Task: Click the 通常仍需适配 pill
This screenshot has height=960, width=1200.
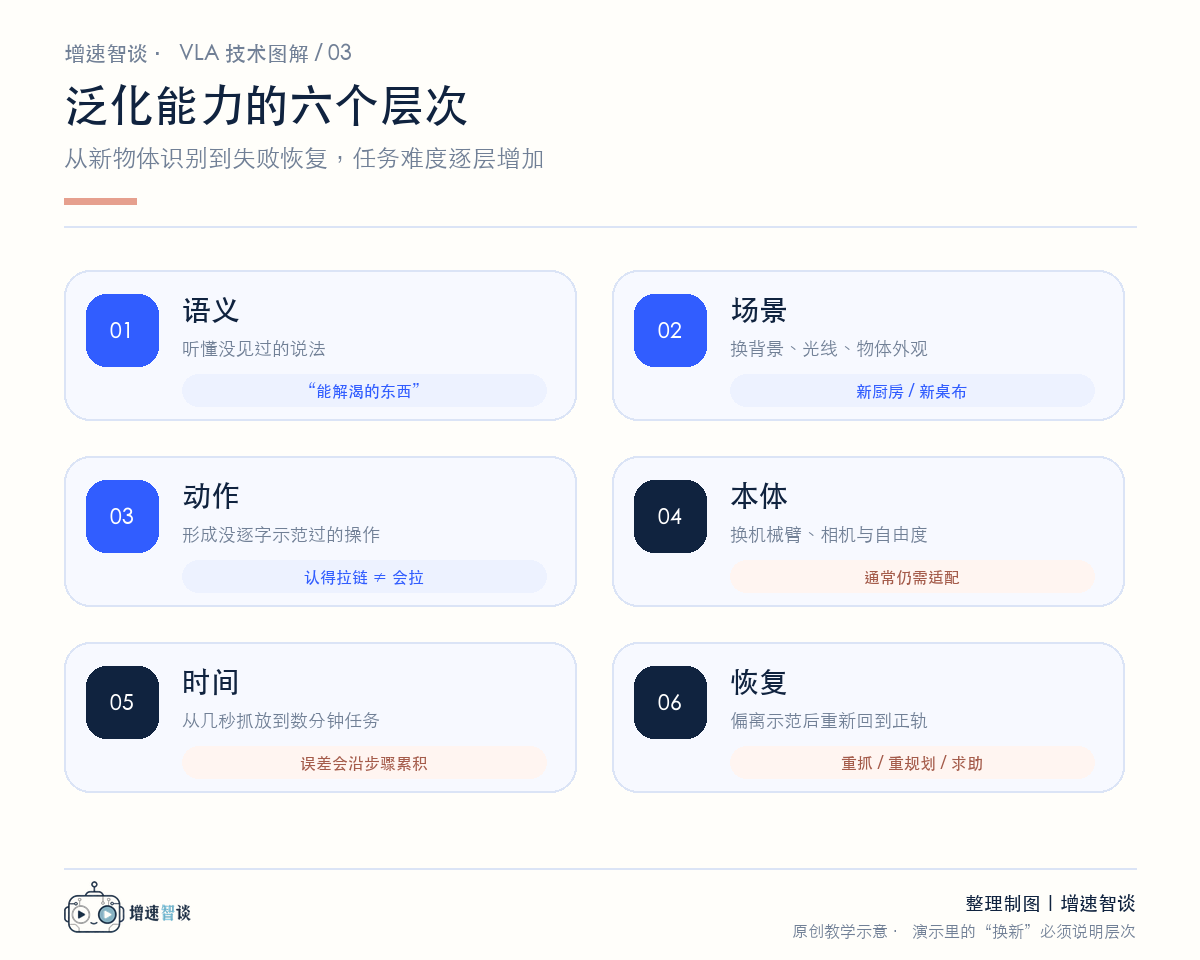Action: 912,577
